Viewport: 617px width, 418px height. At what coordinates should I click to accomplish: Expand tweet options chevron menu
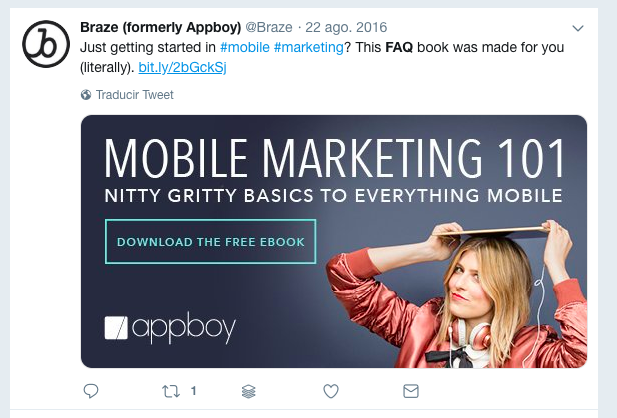click(x=578, y=28)
